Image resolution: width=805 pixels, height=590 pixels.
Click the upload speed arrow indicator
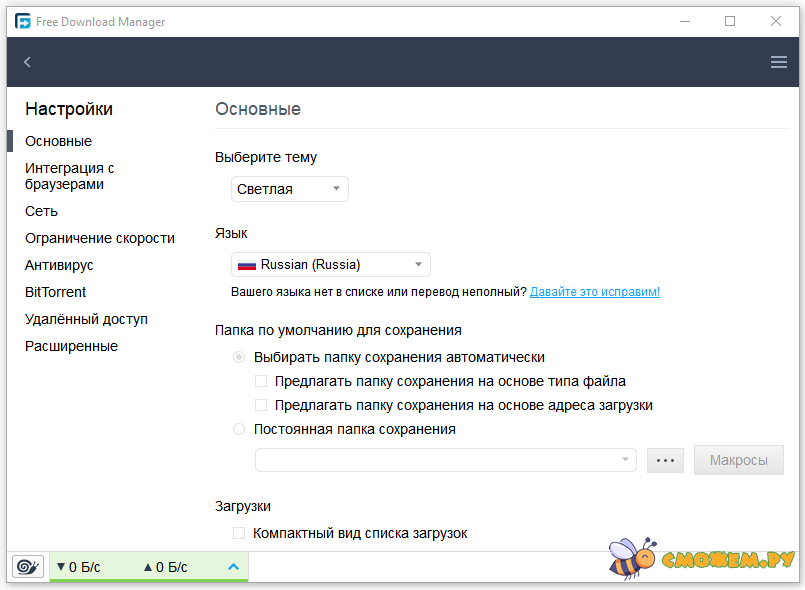(x=148, y=567)
